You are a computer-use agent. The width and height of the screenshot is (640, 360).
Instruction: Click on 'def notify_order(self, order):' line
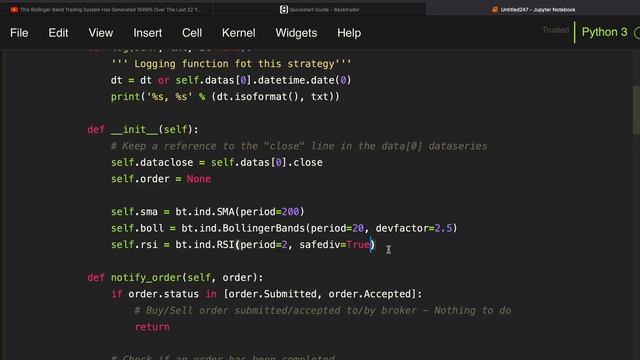[175, 278]
